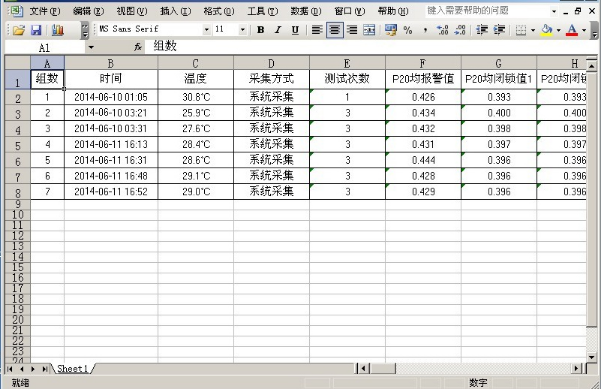
Task: Expand the MS Sans Serif font dropdown
Action: pyautogui.click(x=207, y=30)
